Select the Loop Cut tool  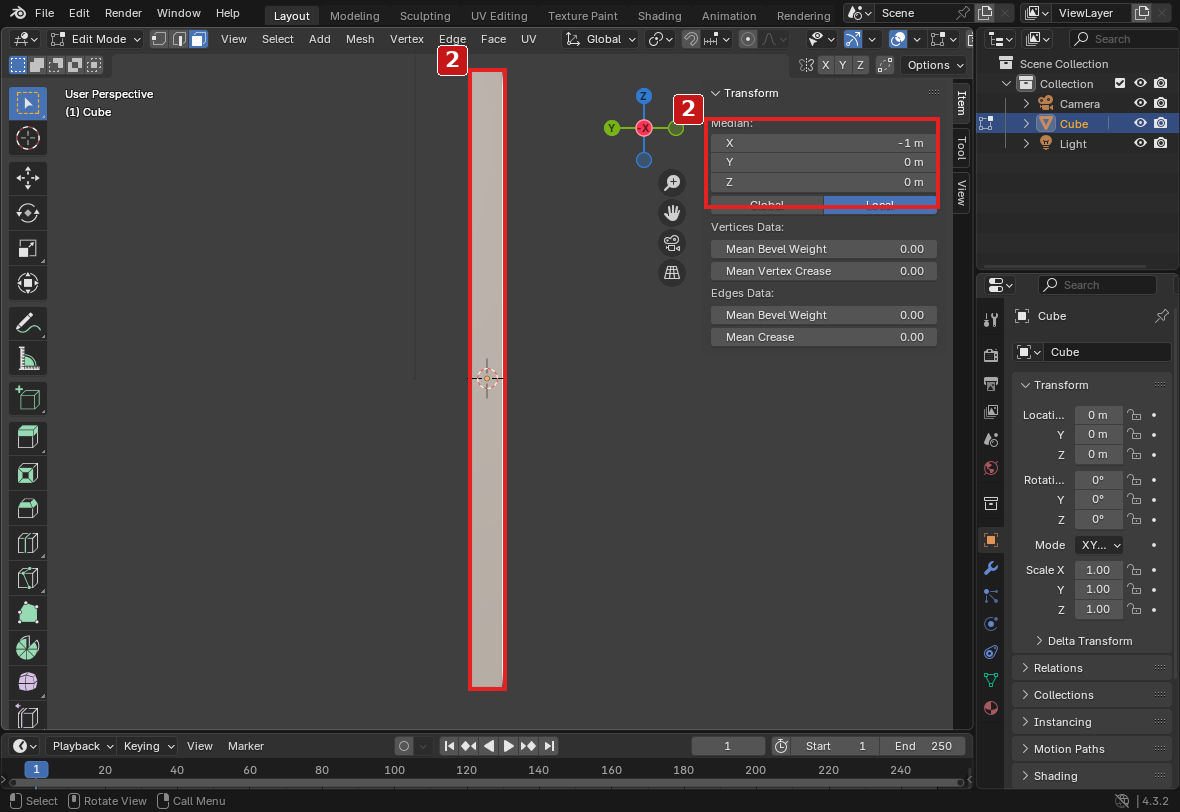[28, 543]
